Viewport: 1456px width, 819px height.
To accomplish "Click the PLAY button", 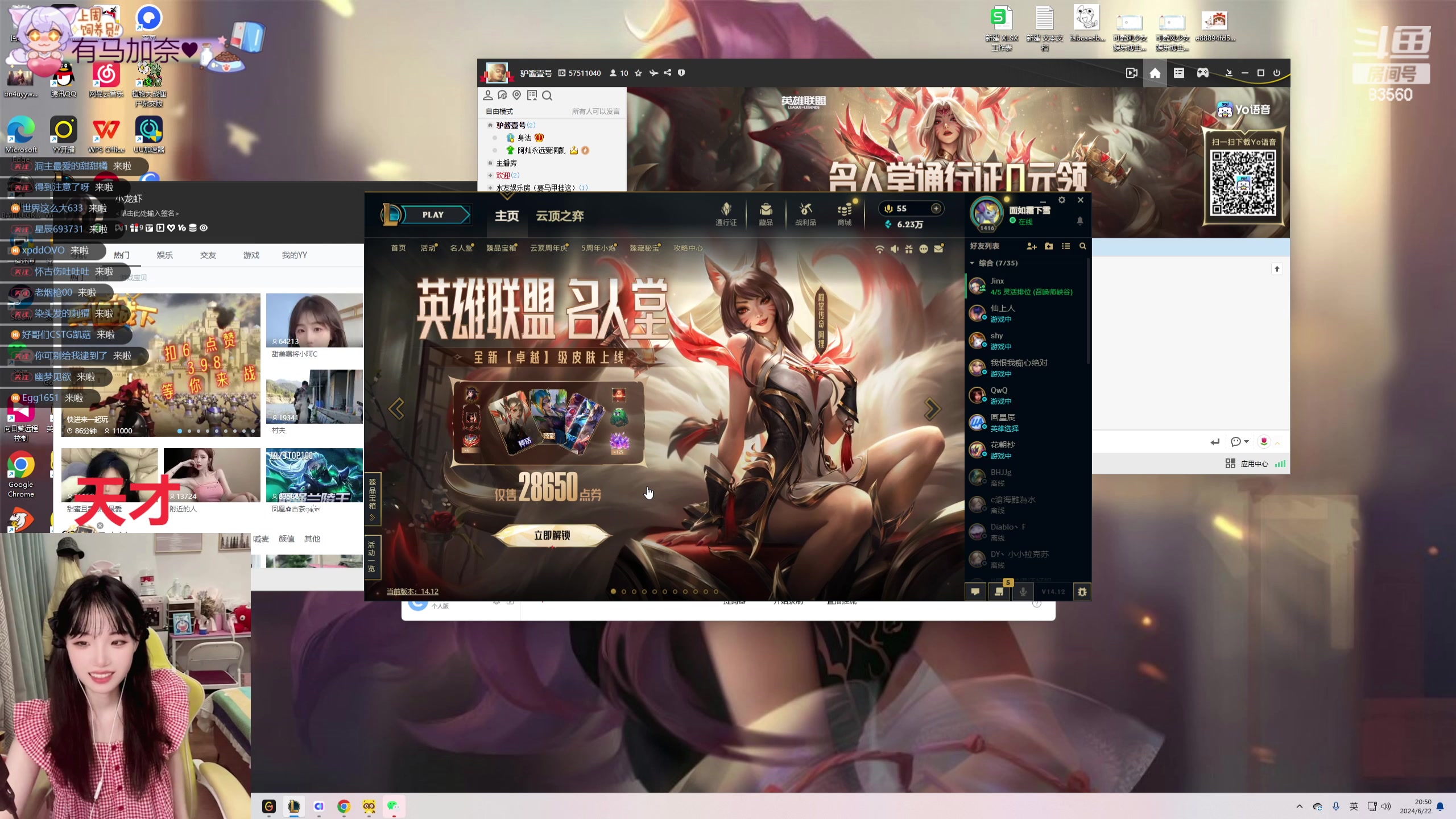I will click(433, 215).
